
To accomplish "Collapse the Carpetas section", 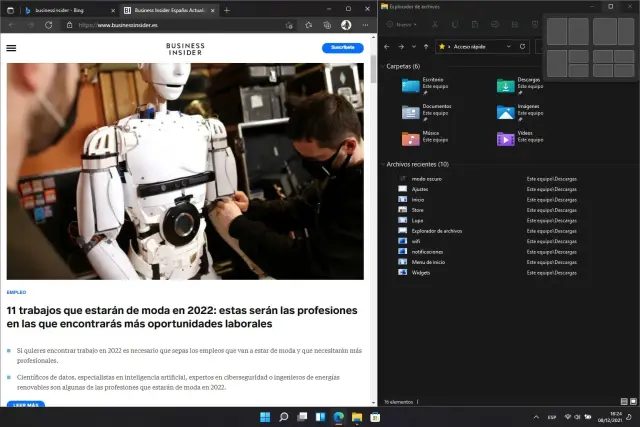I will tap(381, 67).
